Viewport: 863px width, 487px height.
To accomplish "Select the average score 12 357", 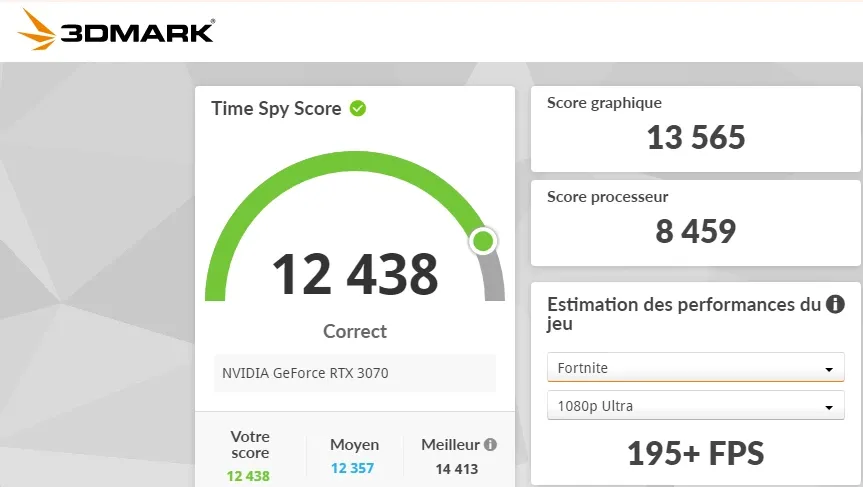I will (x=354, y=469).
